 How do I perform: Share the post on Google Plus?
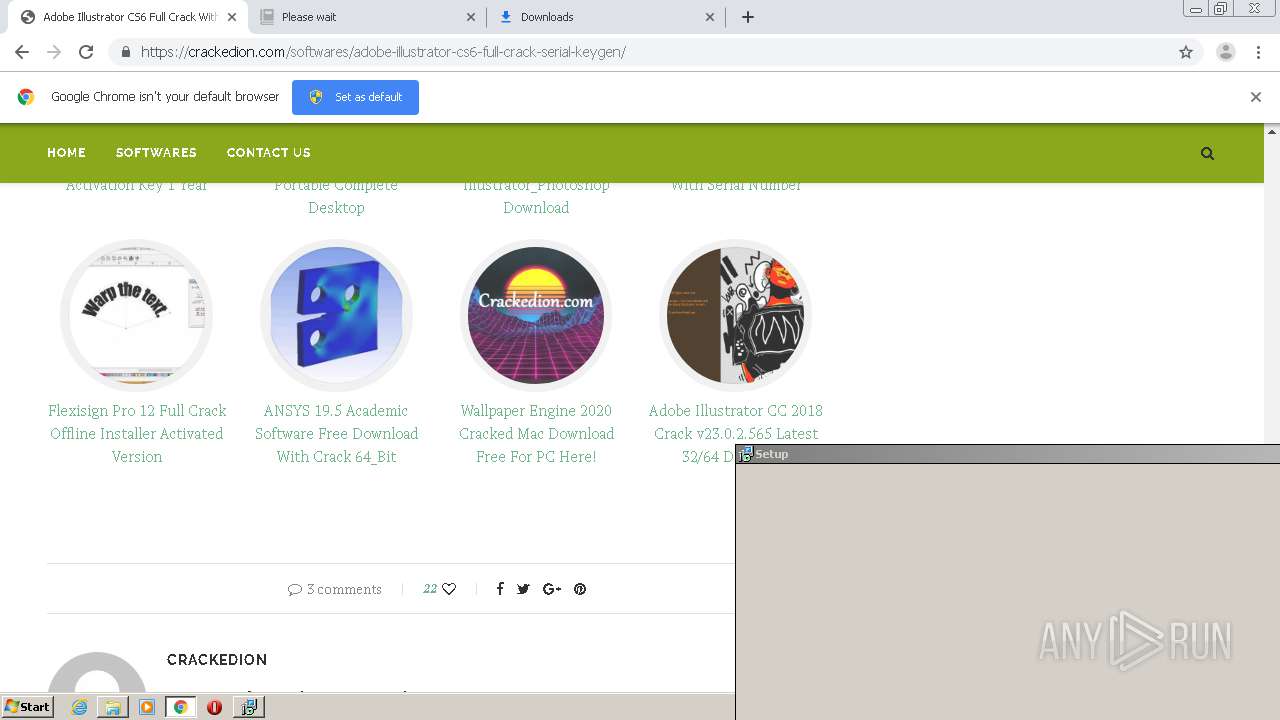(552, 589)
